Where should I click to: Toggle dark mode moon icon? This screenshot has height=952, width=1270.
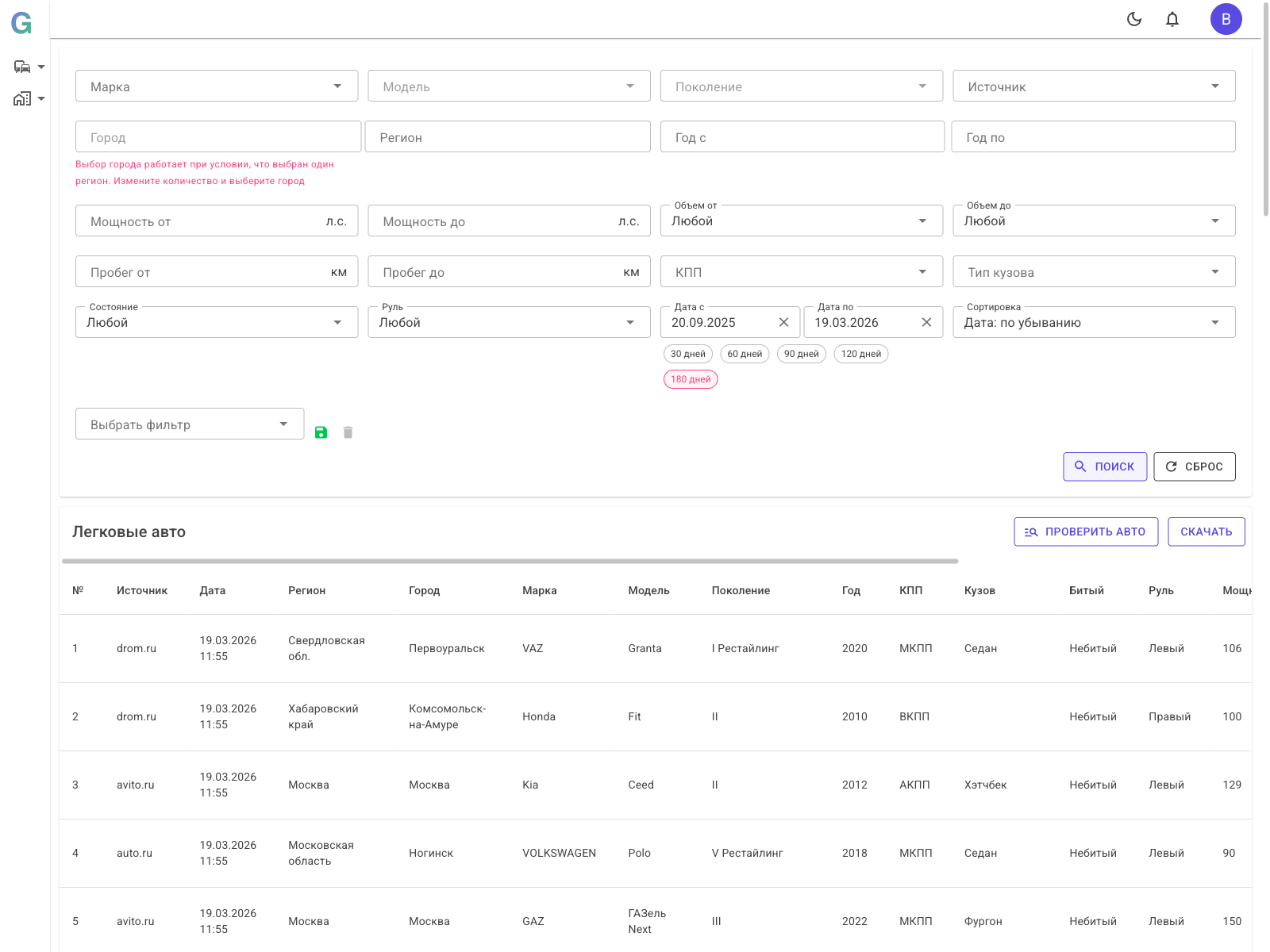pyautogui.click(x=1134, y=19)
